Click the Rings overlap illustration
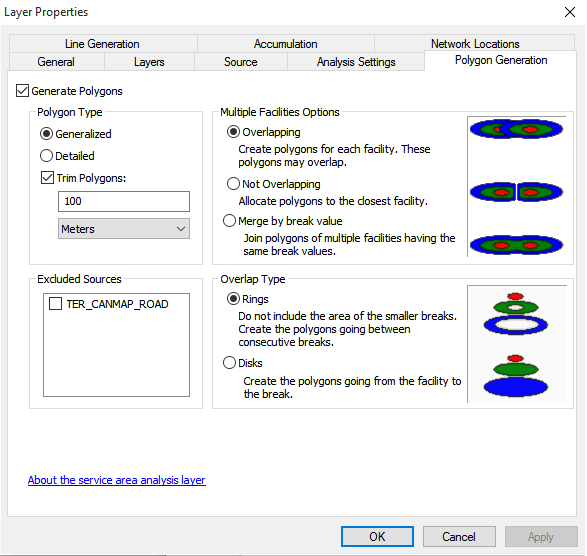Image resolution: width=587 pixels, height=556 pixels. (516, 314)
